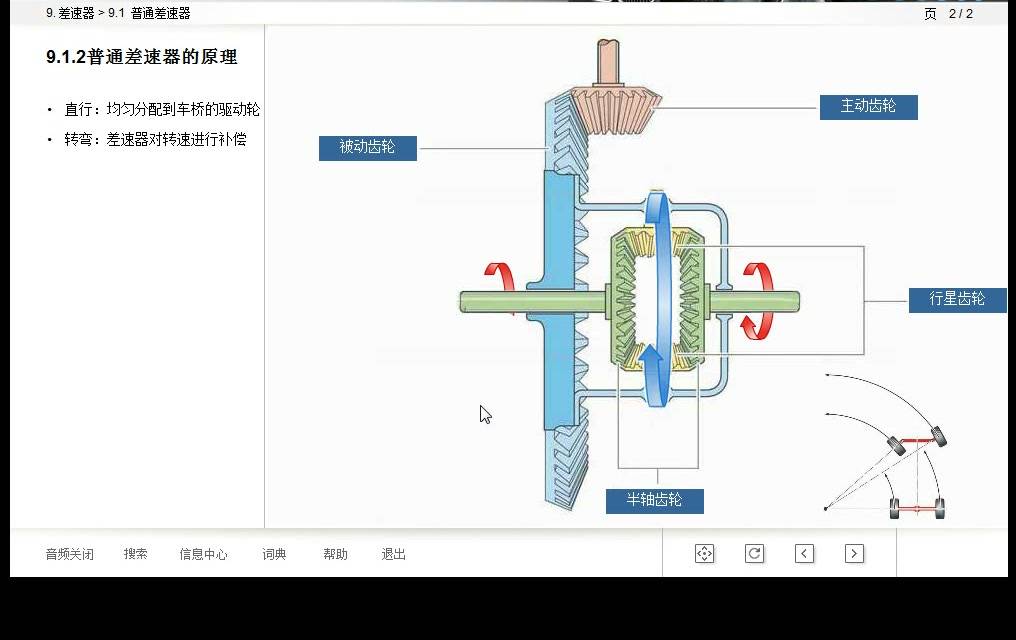The image size is (1016, 640).
Task: Select the 半轴齿轮 label
Action: click(x=654, y=501)
